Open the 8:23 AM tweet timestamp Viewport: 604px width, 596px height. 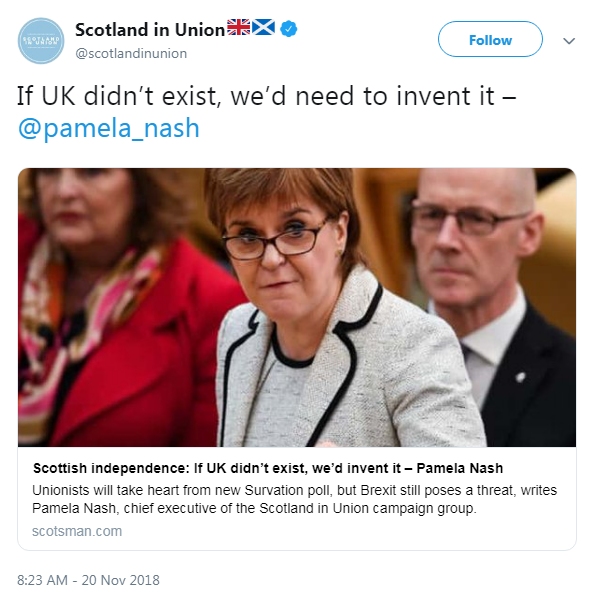coord(42,580)
